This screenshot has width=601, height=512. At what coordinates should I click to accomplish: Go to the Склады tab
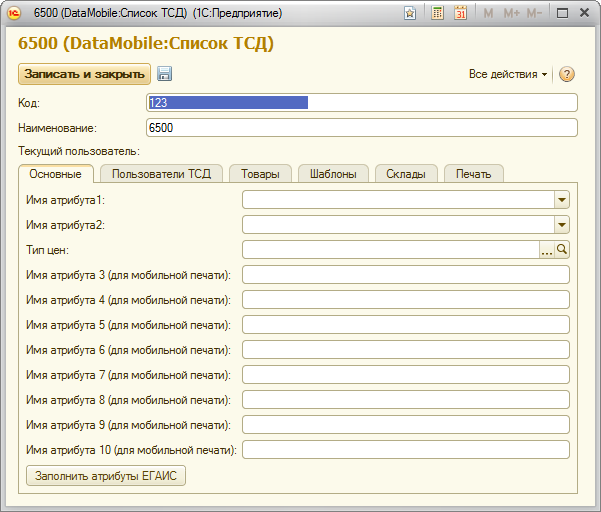pos(406,174)
